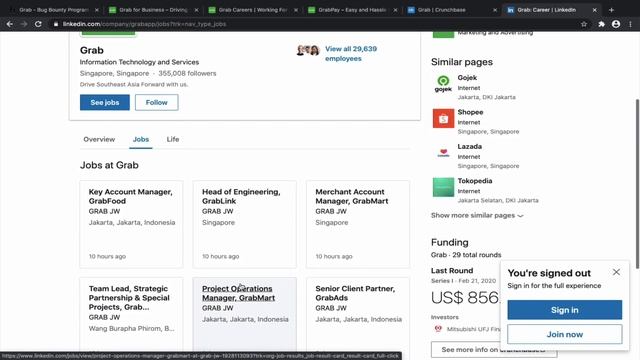Click the 'Join now' button

(564, 334)
